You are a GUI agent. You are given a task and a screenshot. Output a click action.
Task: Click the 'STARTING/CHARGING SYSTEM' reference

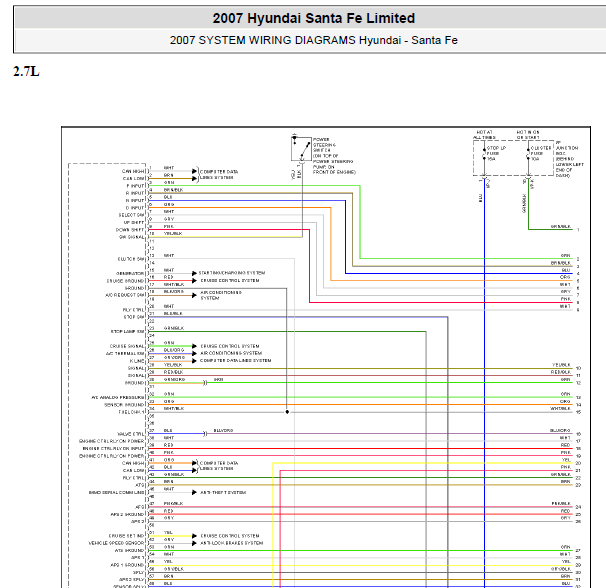click(x=232, y=273)
